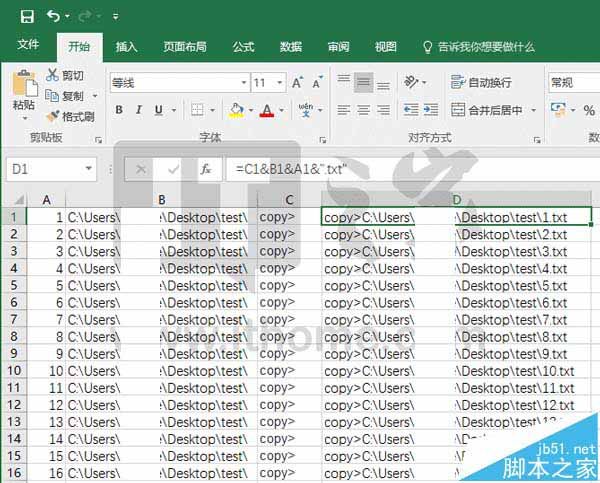
Task: Open Insert Function fx
Action: tap(206, 169)
